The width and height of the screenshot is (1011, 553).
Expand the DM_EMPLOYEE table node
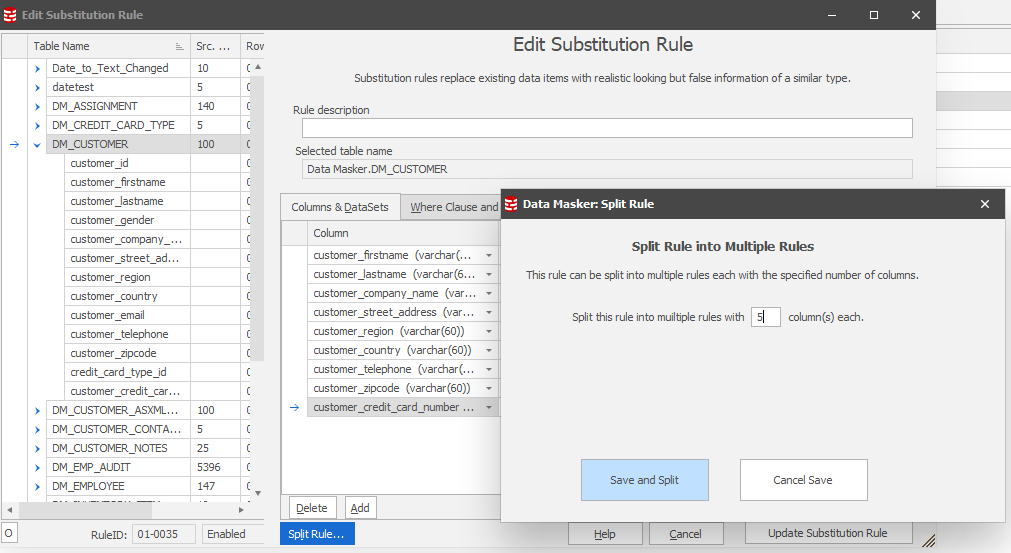coord(38,486)
